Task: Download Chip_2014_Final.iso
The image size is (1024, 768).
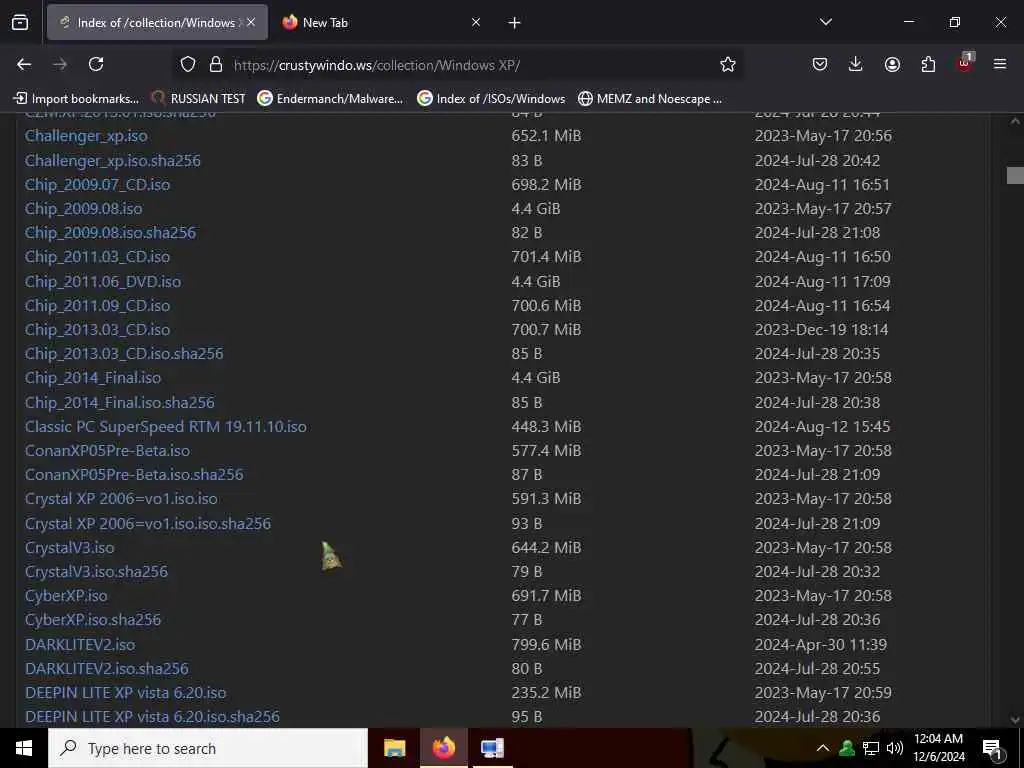Action: click(x=93, y=378)
